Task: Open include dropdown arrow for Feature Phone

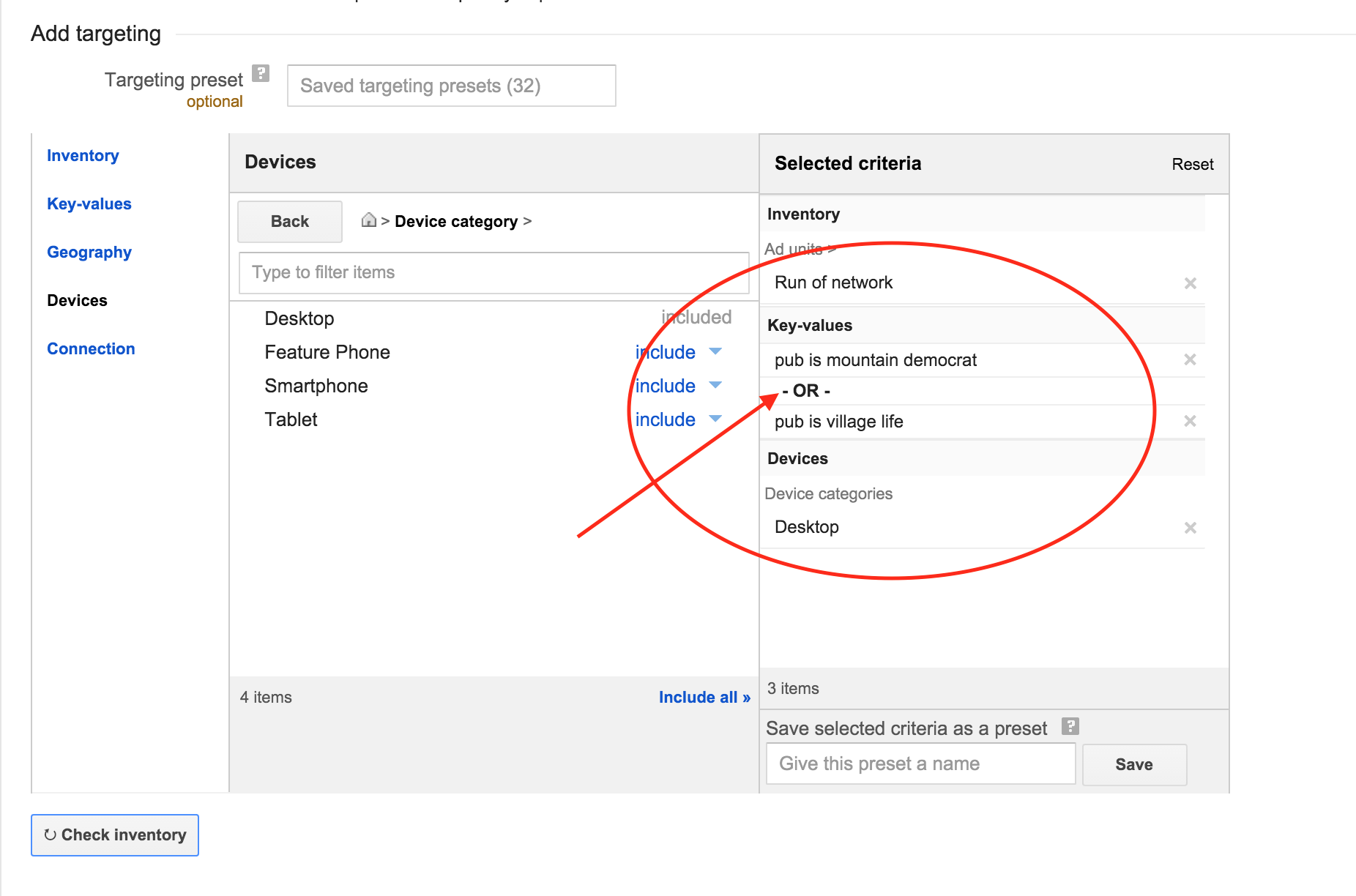Action: 715,352
